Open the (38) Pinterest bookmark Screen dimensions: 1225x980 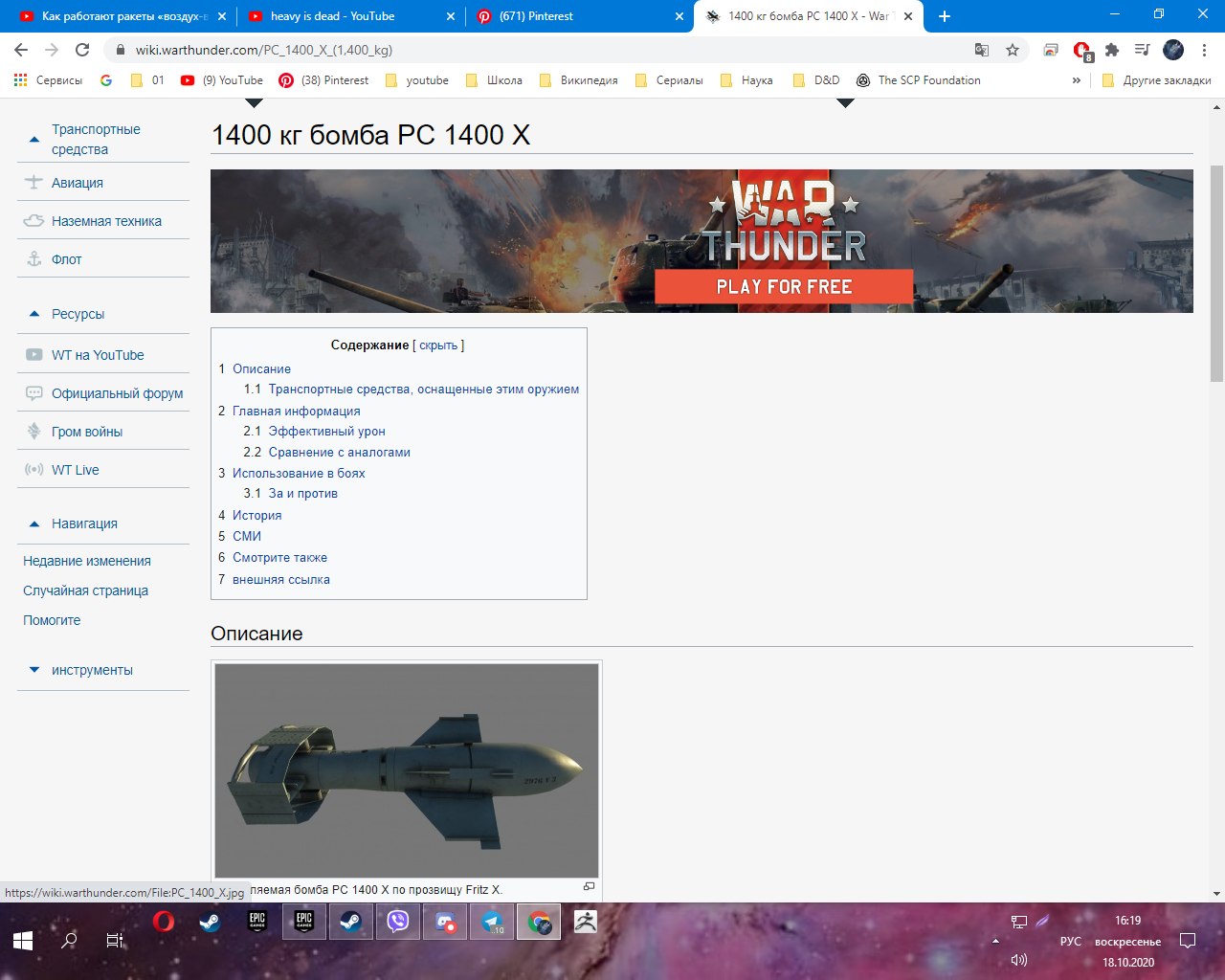(323, 80)
